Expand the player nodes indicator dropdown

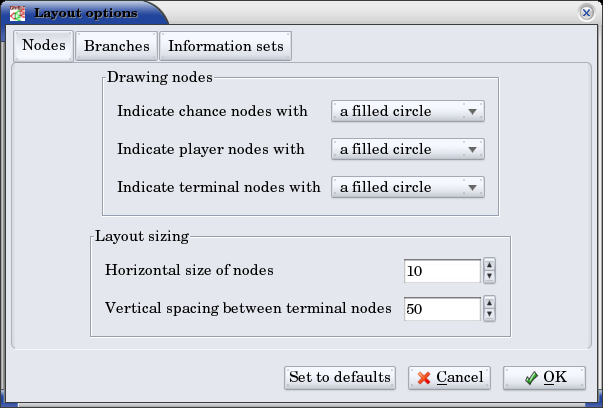[x=407, y=149]
